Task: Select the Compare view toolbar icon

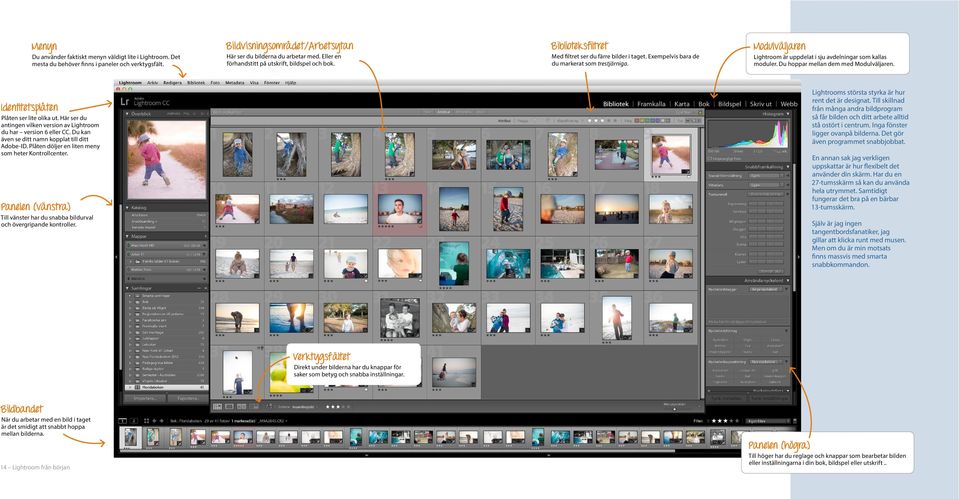Action: point(242,406)
